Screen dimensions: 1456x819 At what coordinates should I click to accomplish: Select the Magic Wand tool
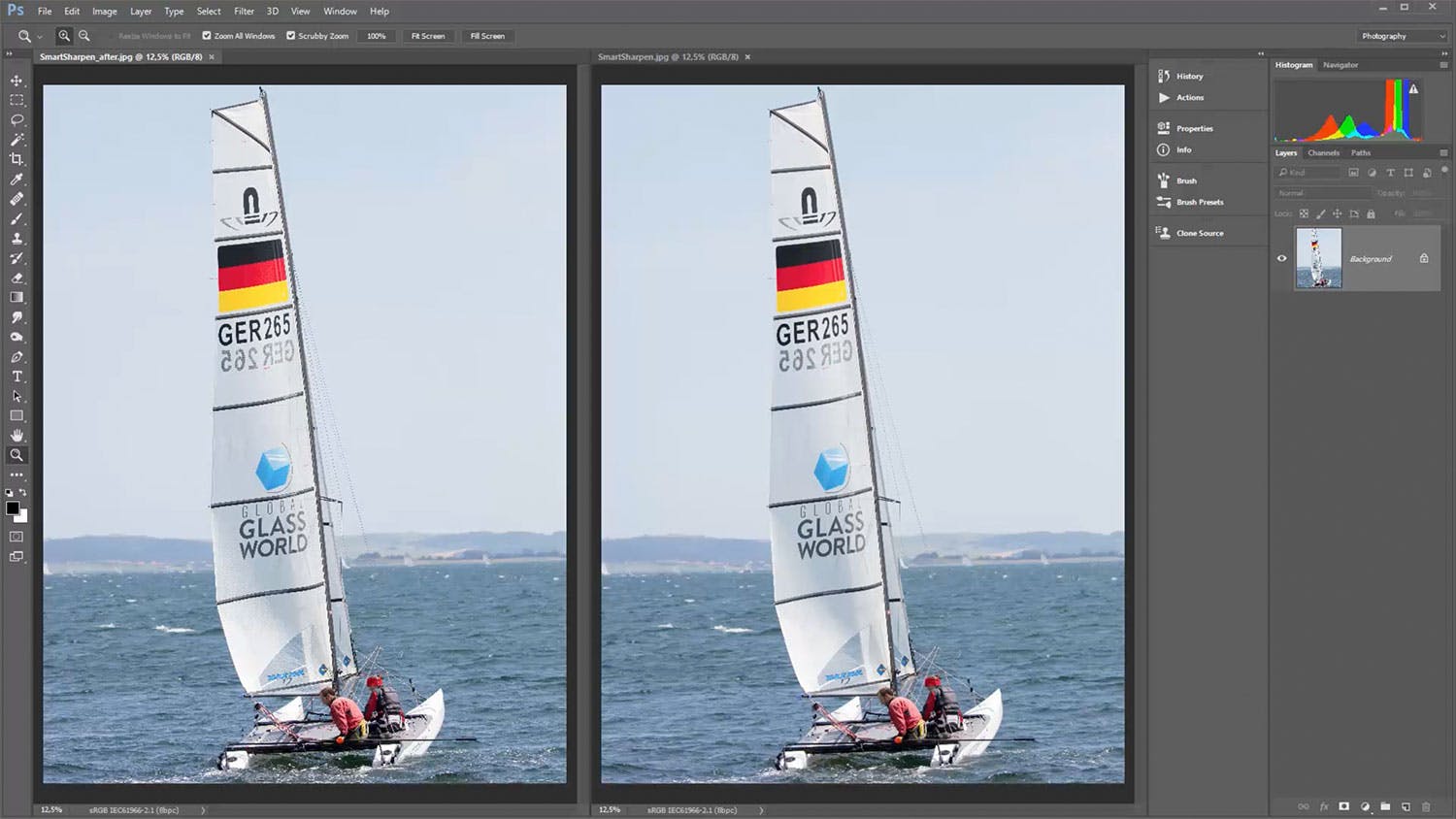17,140
